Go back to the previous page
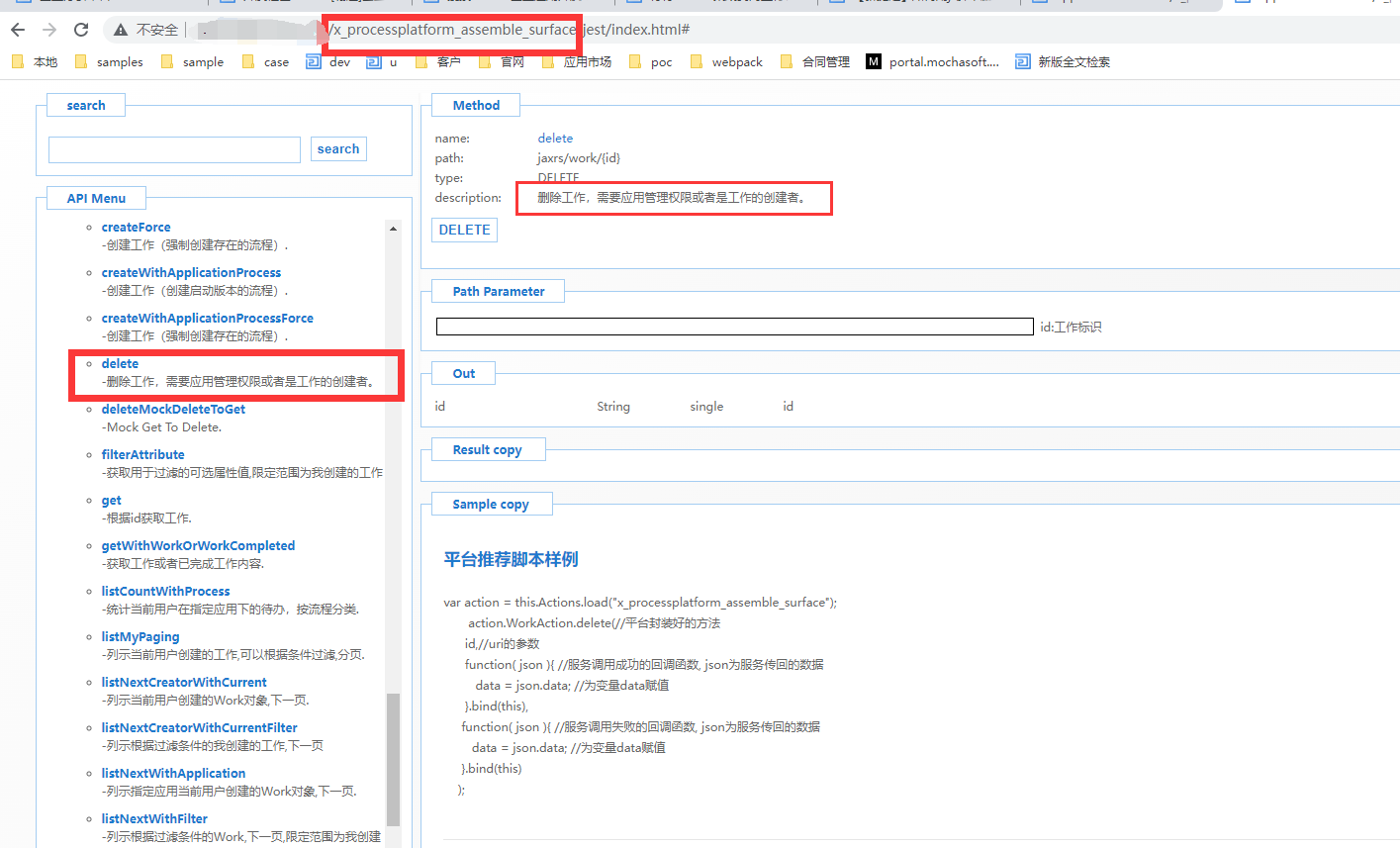 pos(18,30)
